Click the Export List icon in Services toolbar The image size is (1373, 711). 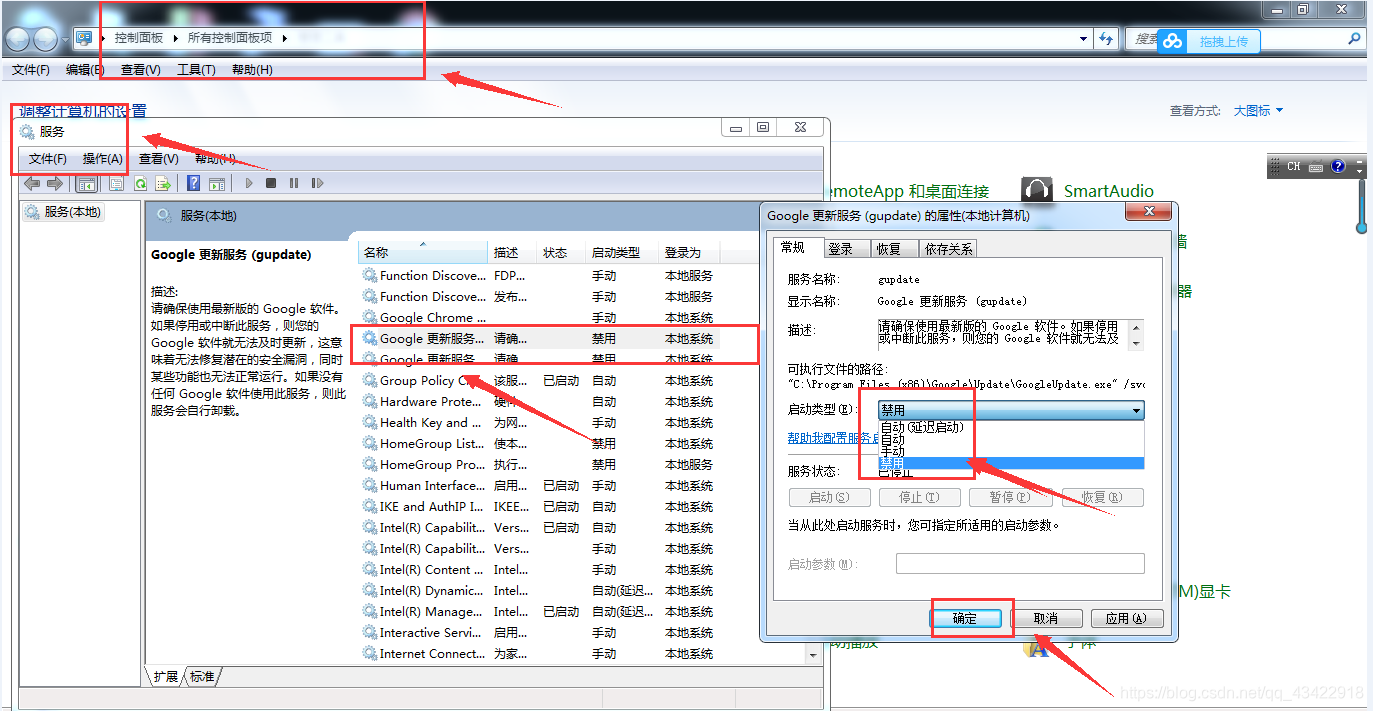[x=162, y=184]
